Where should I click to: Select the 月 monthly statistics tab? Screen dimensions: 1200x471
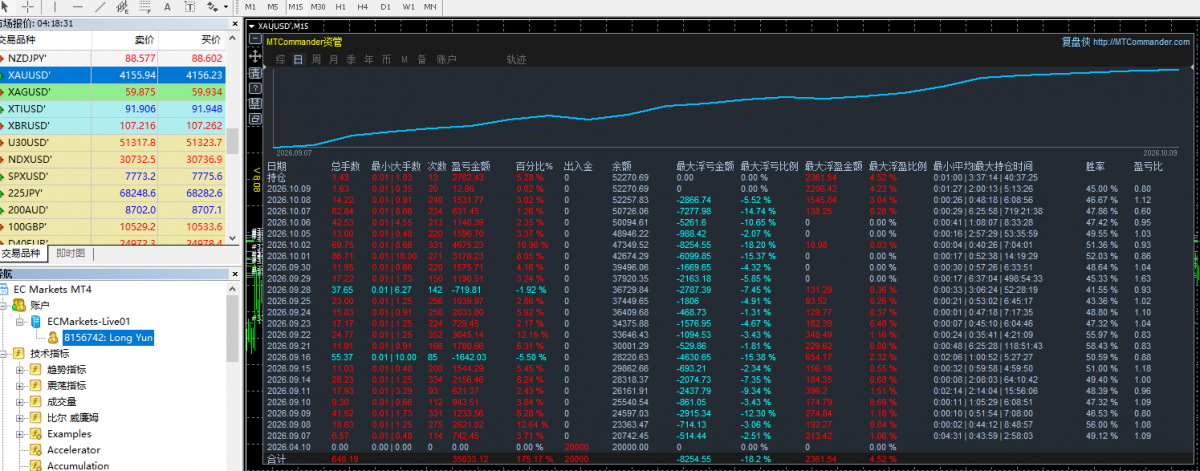click(333, 60)
